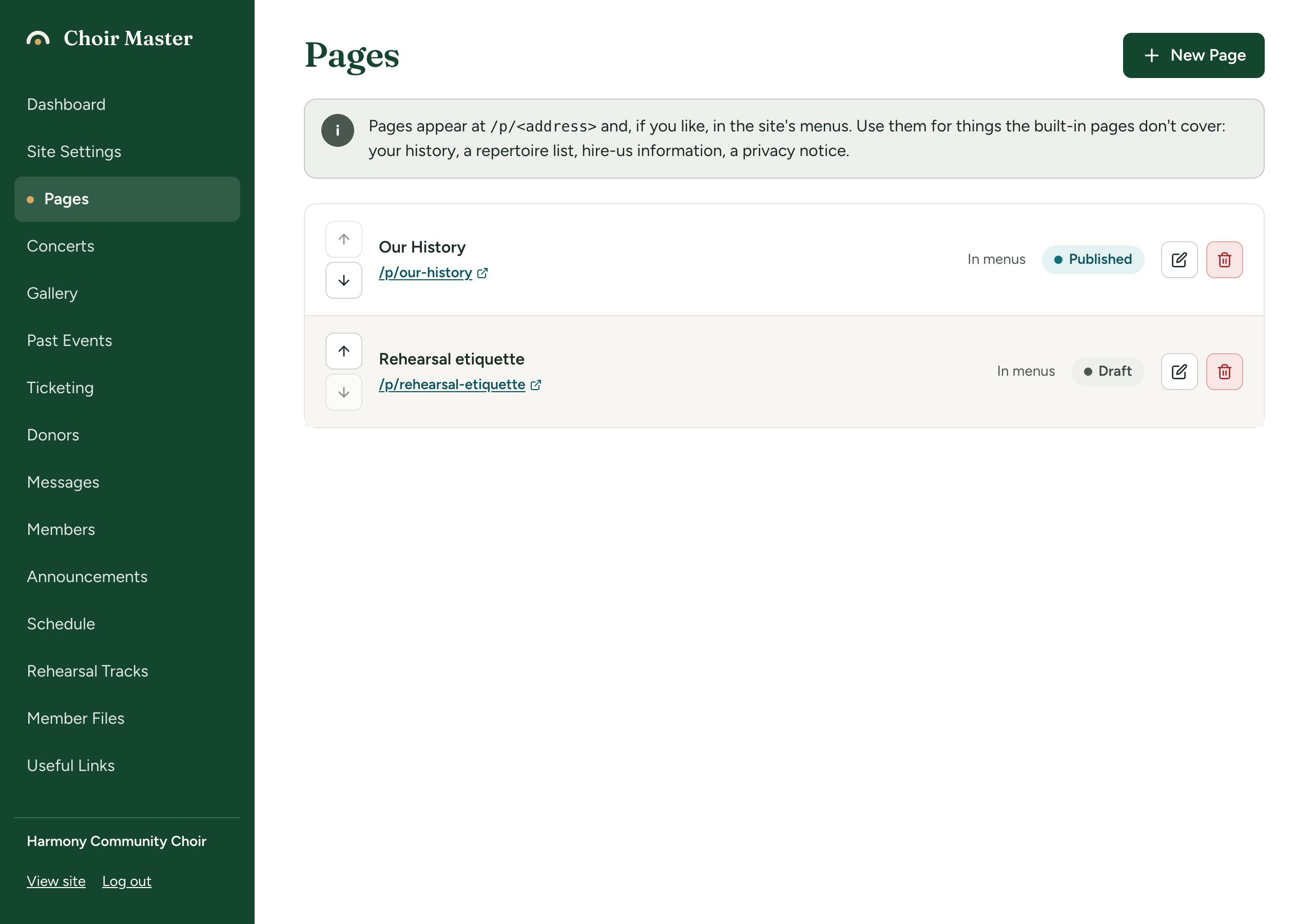Viewport: 1314px width, 924px height.
Task: Log out of the admin
Action: click(x=126, y=880)
